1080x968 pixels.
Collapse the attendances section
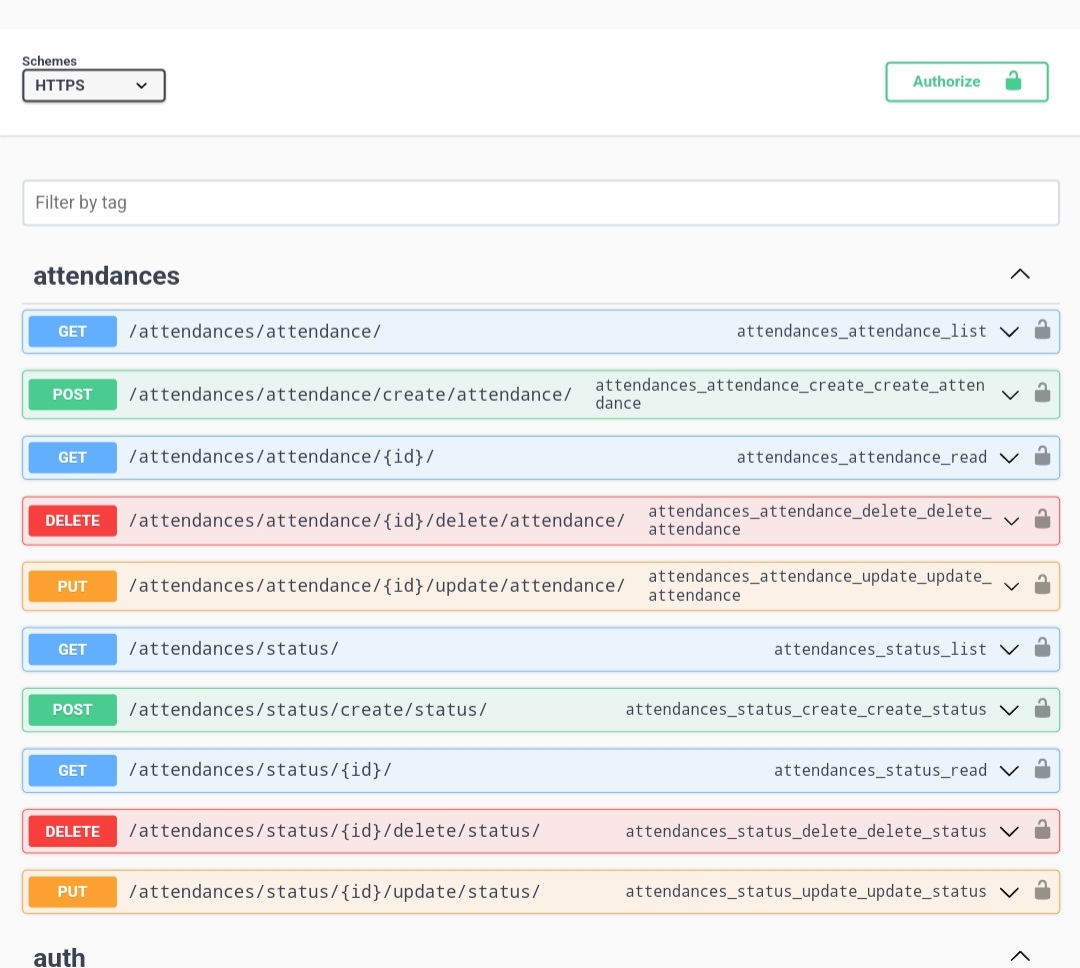tap(1019, 275)
